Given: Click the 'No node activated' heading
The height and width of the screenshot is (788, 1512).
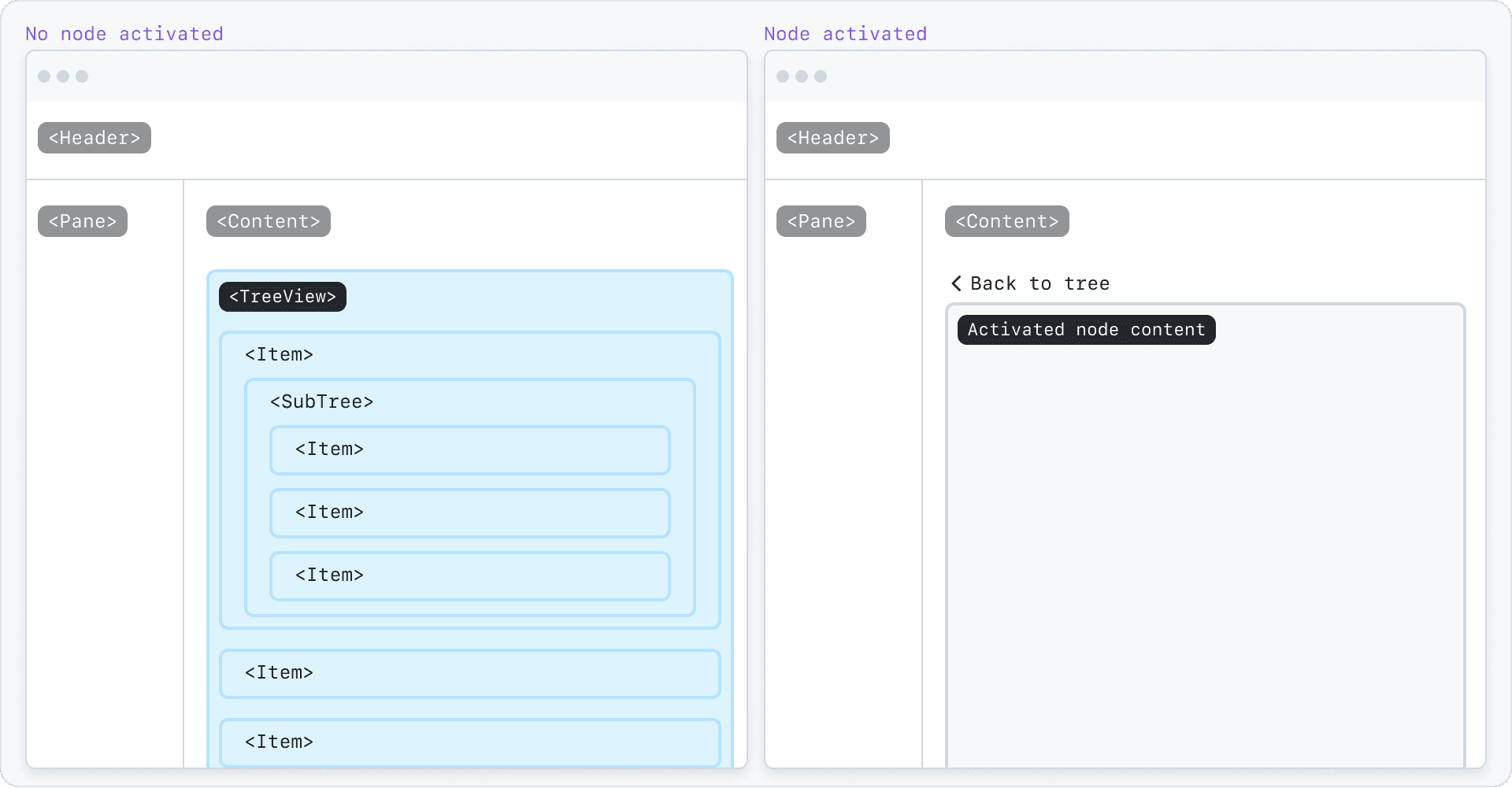Looking at the screenshot, I should [124, 34].
